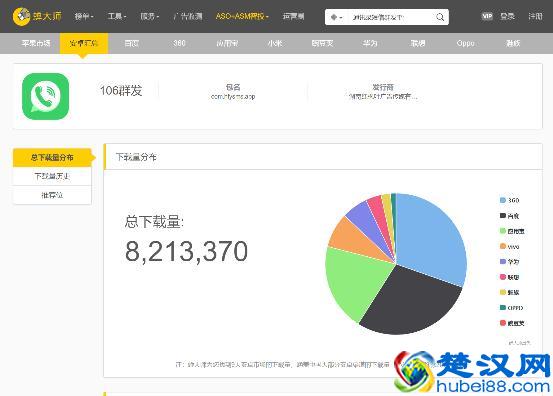
Task: Switch to the 360 market tab
Action: pyautogui.click(x=179, y=43)
